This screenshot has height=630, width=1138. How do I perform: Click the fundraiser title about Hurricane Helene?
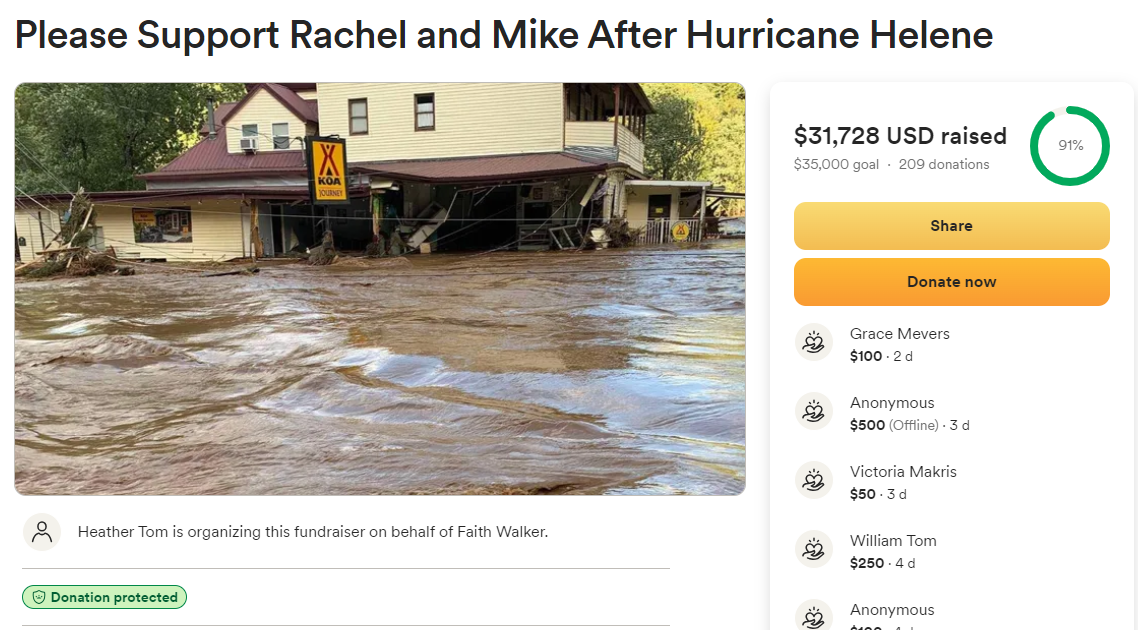[504, 36]
